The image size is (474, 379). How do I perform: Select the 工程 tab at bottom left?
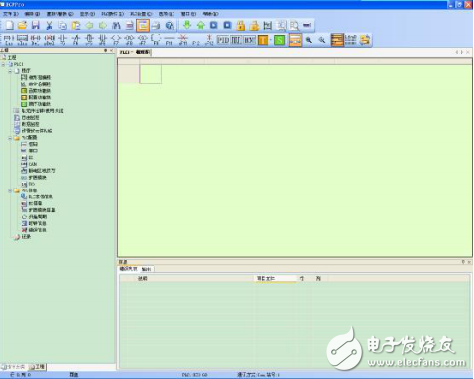[x=38, y=367]
